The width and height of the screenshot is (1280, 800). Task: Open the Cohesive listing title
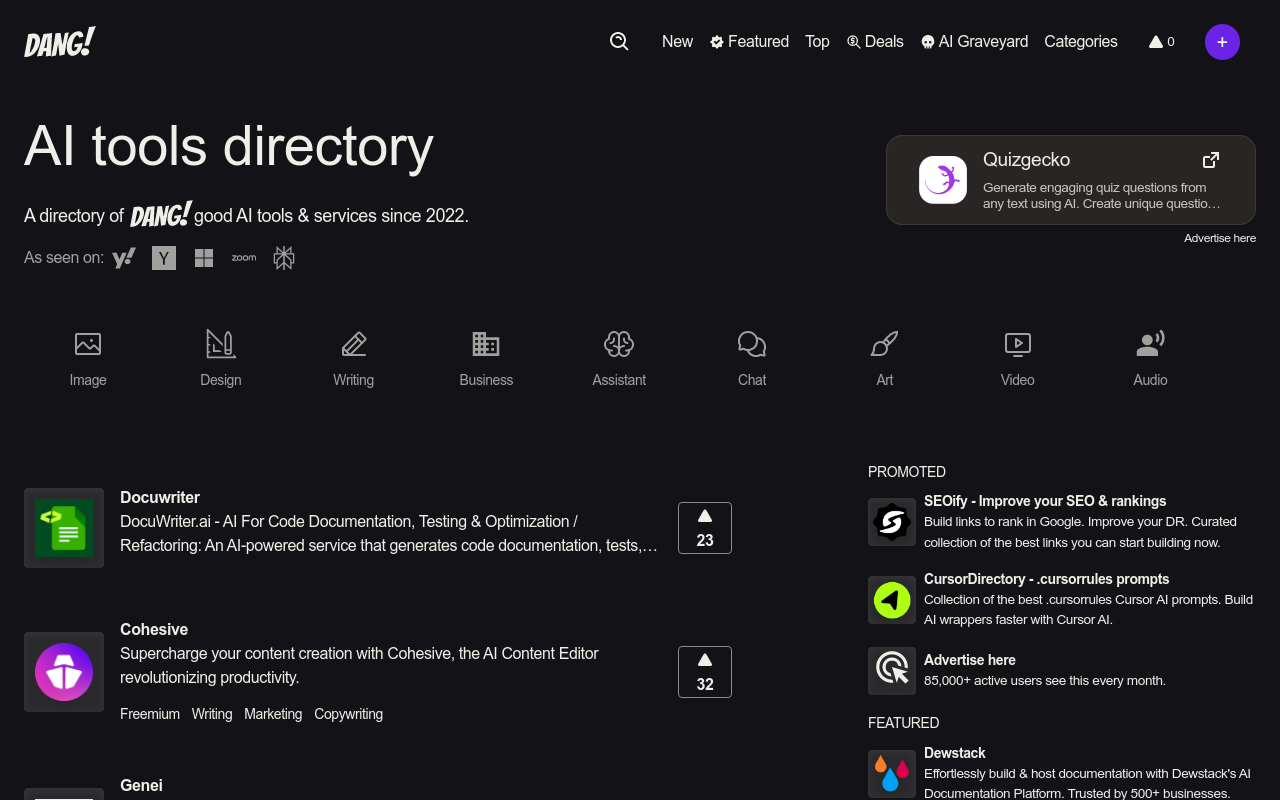pos(154,629)
